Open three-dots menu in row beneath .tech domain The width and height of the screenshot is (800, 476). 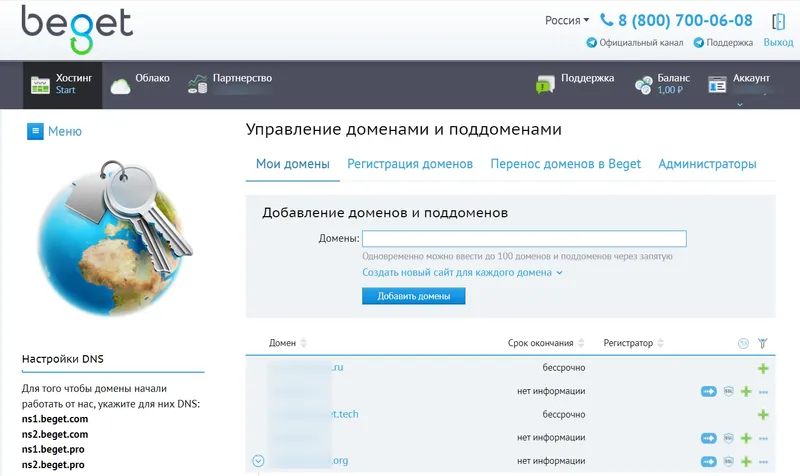(763, 439)
